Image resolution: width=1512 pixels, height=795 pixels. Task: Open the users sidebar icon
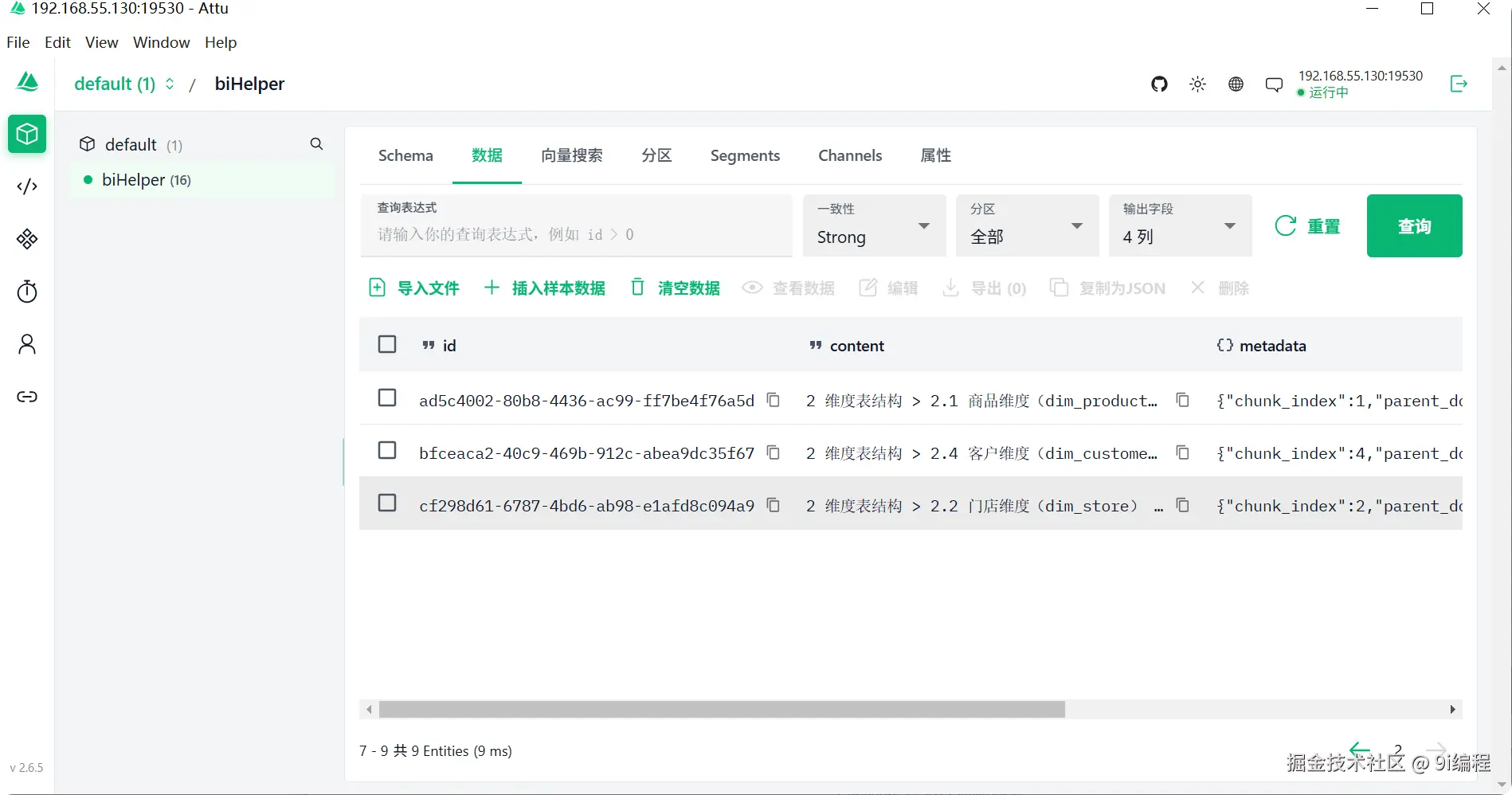click(x=27, y=344)
